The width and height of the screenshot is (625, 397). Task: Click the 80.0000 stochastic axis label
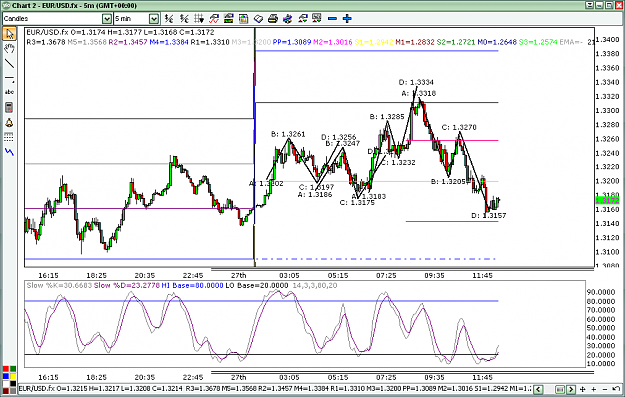pos(601,301)
